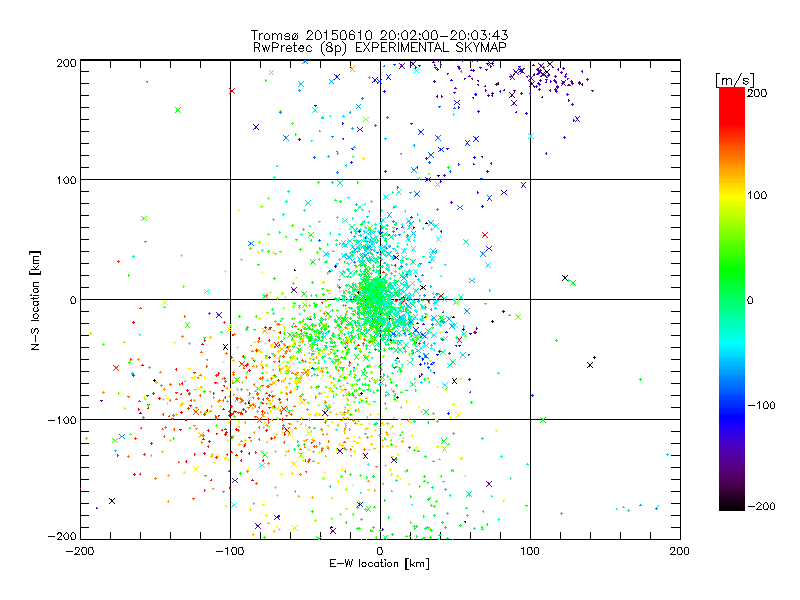Click the x-axis tick label "100"
Screen dimensions: 800x600
coord(530,551)
